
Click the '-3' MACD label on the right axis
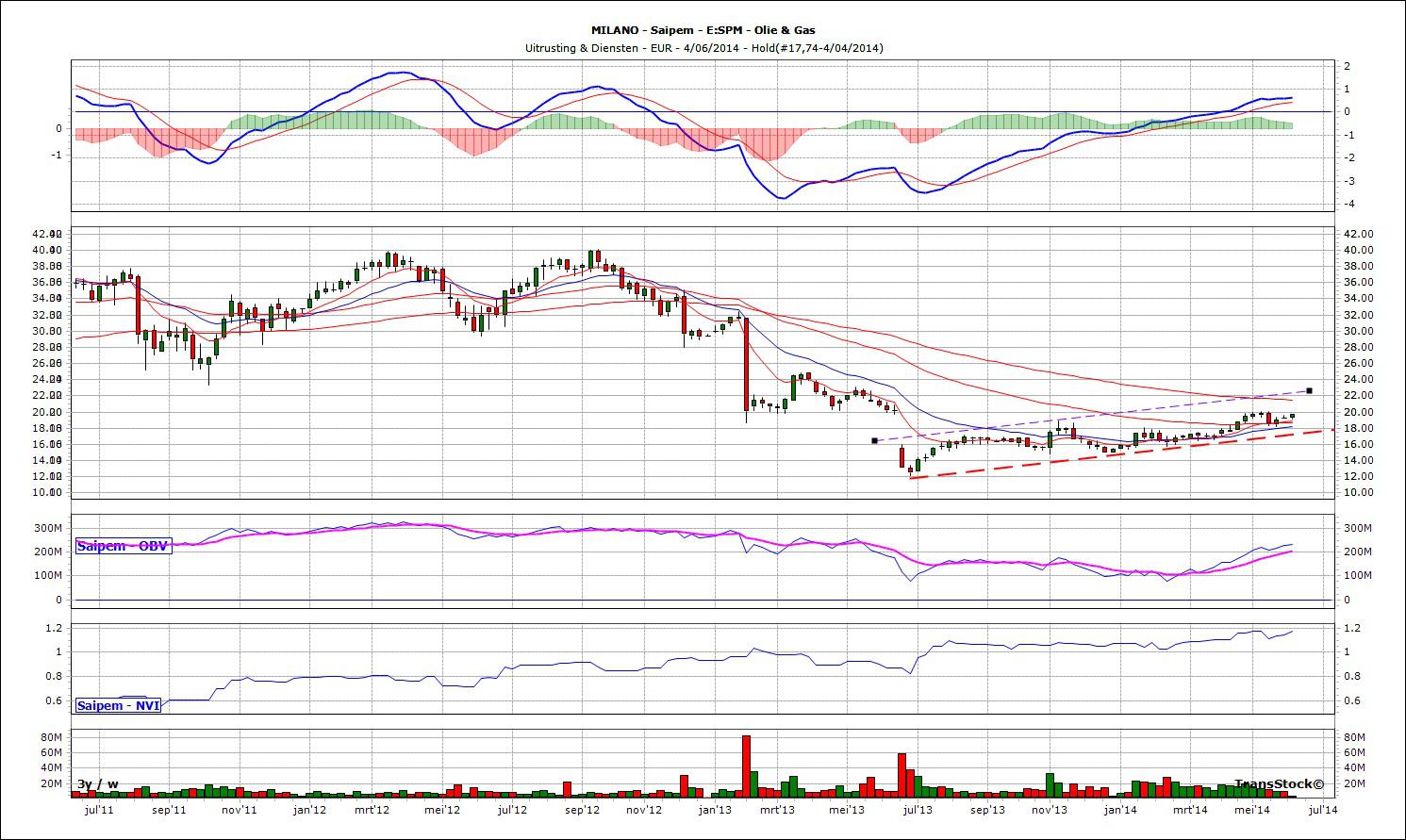[1349, 181]
